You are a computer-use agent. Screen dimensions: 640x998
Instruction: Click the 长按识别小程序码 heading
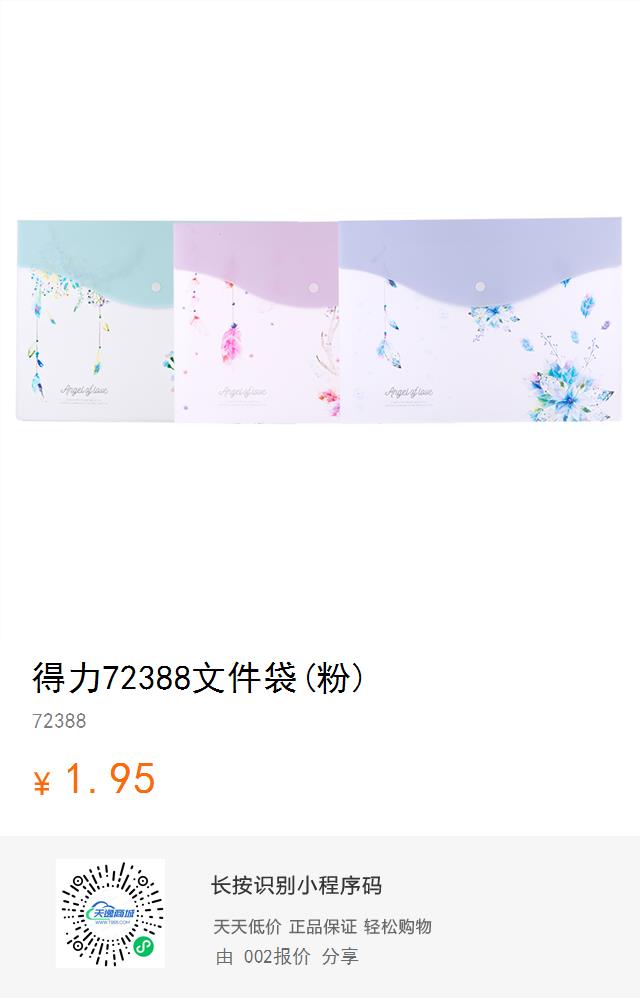pyautogui.click(x=296, y=885)
